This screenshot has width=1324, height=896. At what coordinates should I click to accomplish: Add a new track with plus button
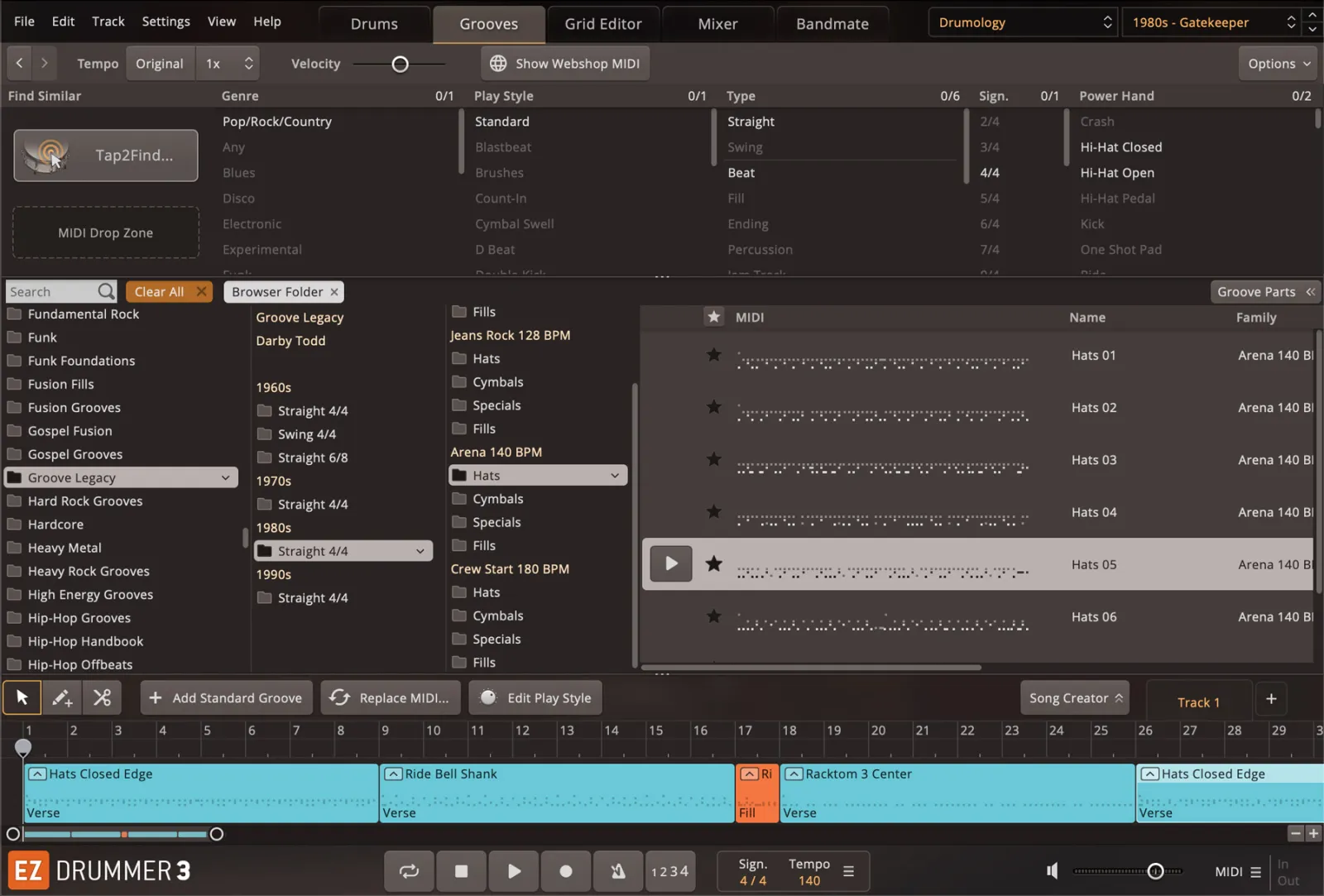(x=1271, y=699)
